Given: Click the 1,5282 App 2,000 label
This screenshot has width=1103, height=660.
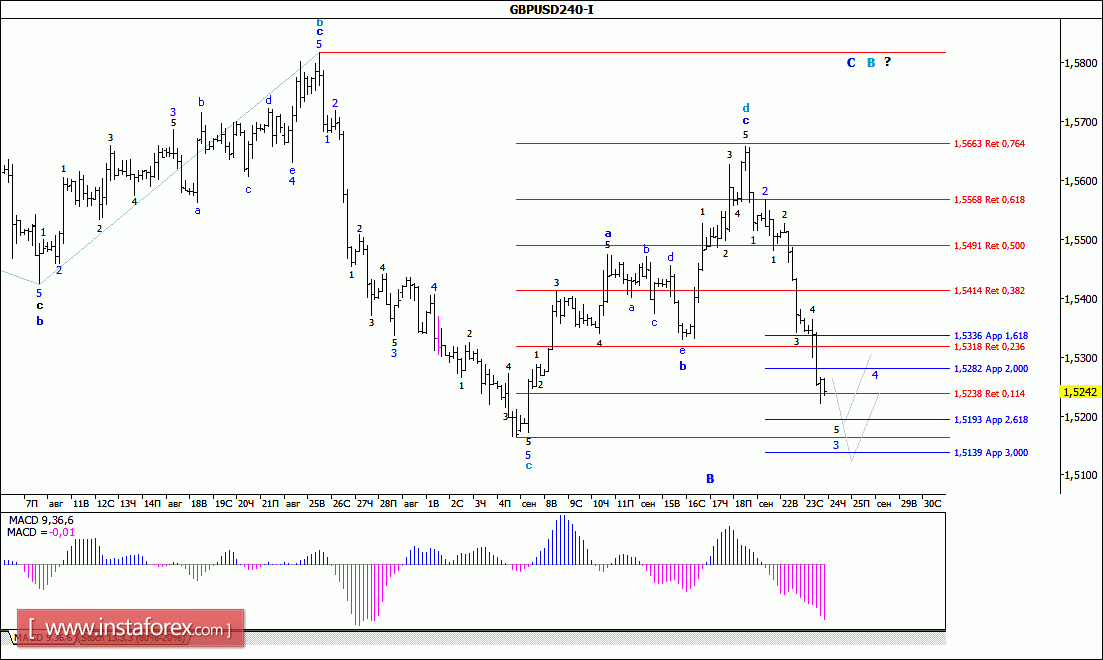Looking at the screenshot, I should 990,369.
